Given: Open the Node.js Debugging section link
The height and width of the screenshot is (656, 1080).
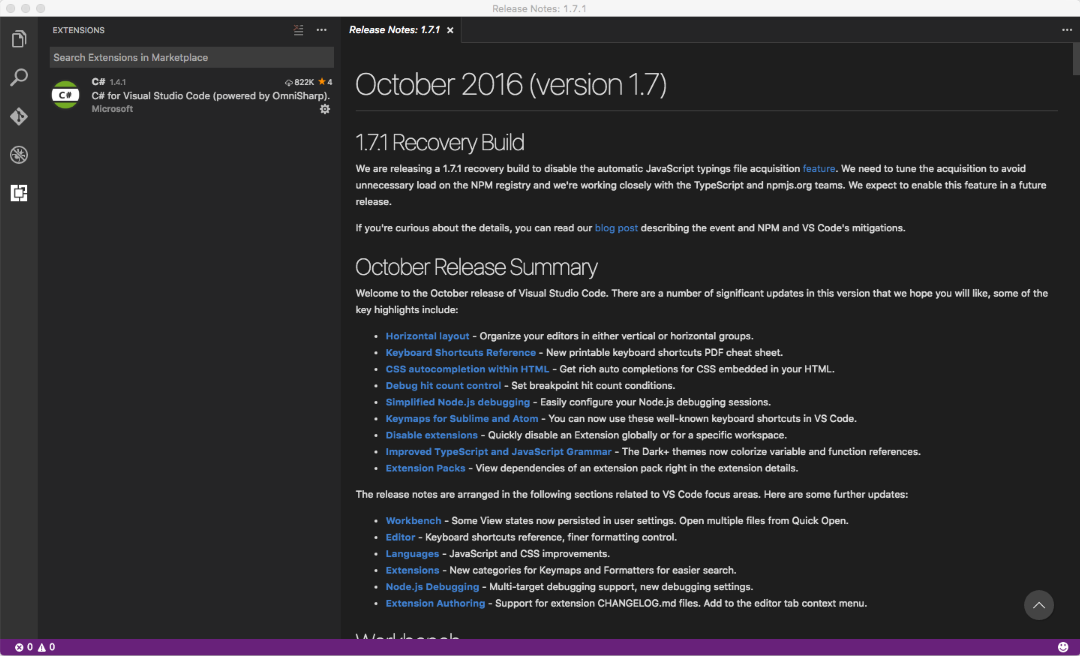Looking at the screenshot, I should (432, 587).
